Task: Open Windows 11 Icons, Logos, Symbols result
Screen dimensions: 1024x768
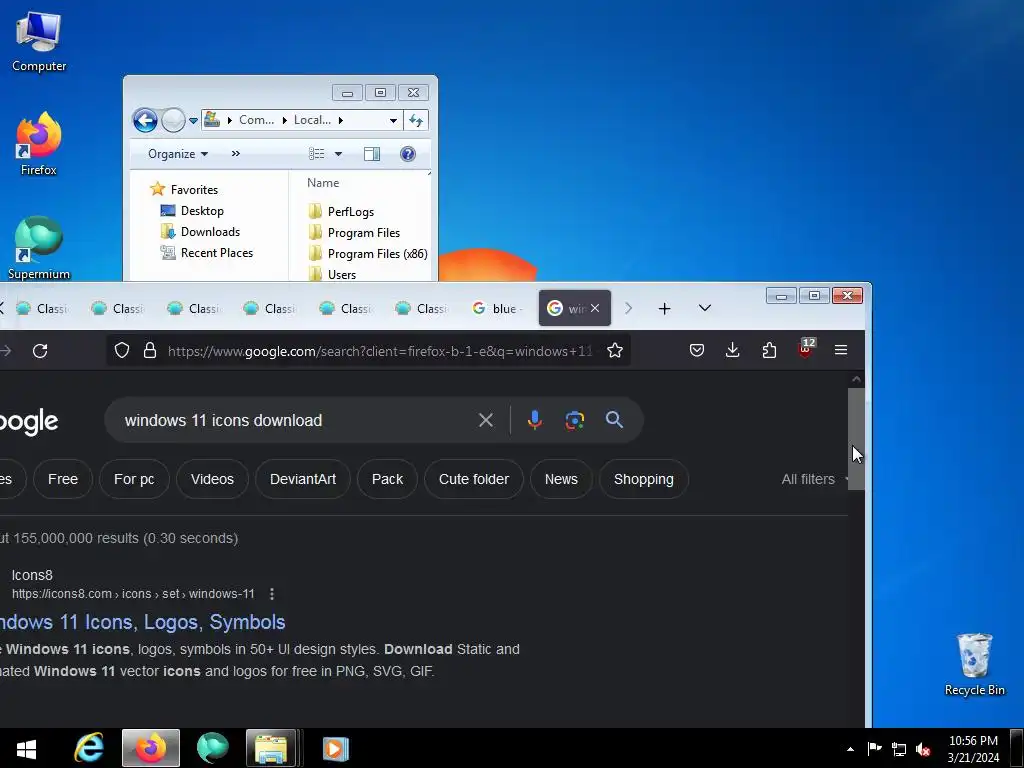Action: tap(142, 622)
